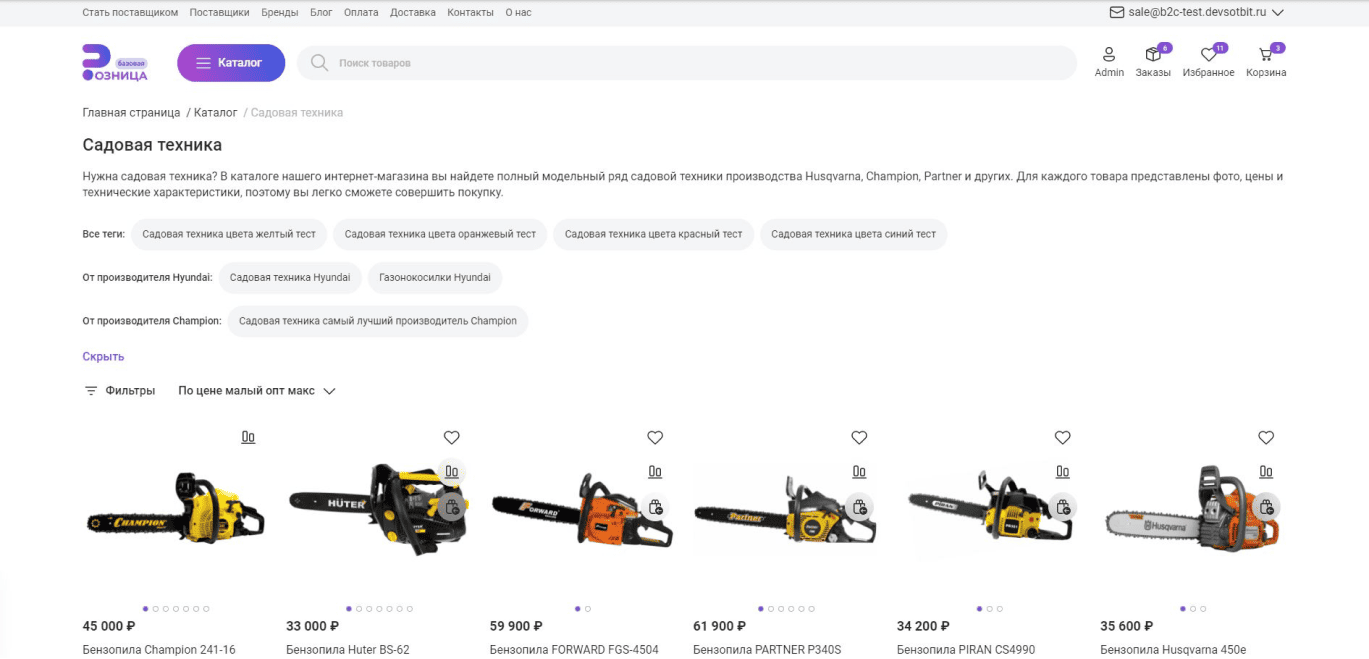
Task: Go to Главная страница breadcrumb
Action: point(131,113)
